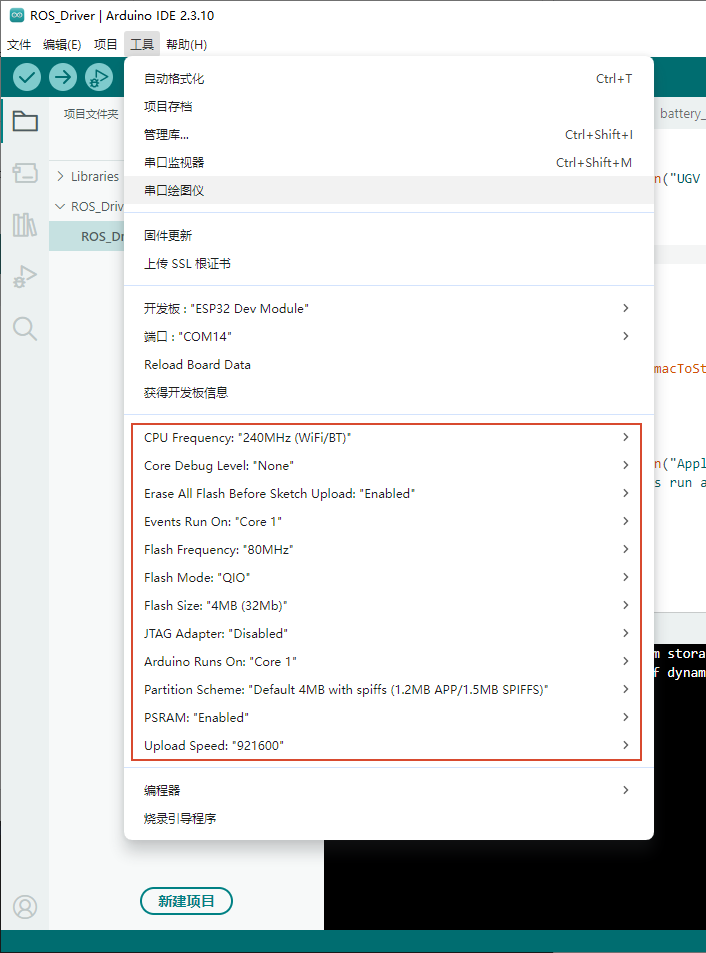Expand Partition Scheme submenu
Screen dimensions: 706x953
coord(389,689)
